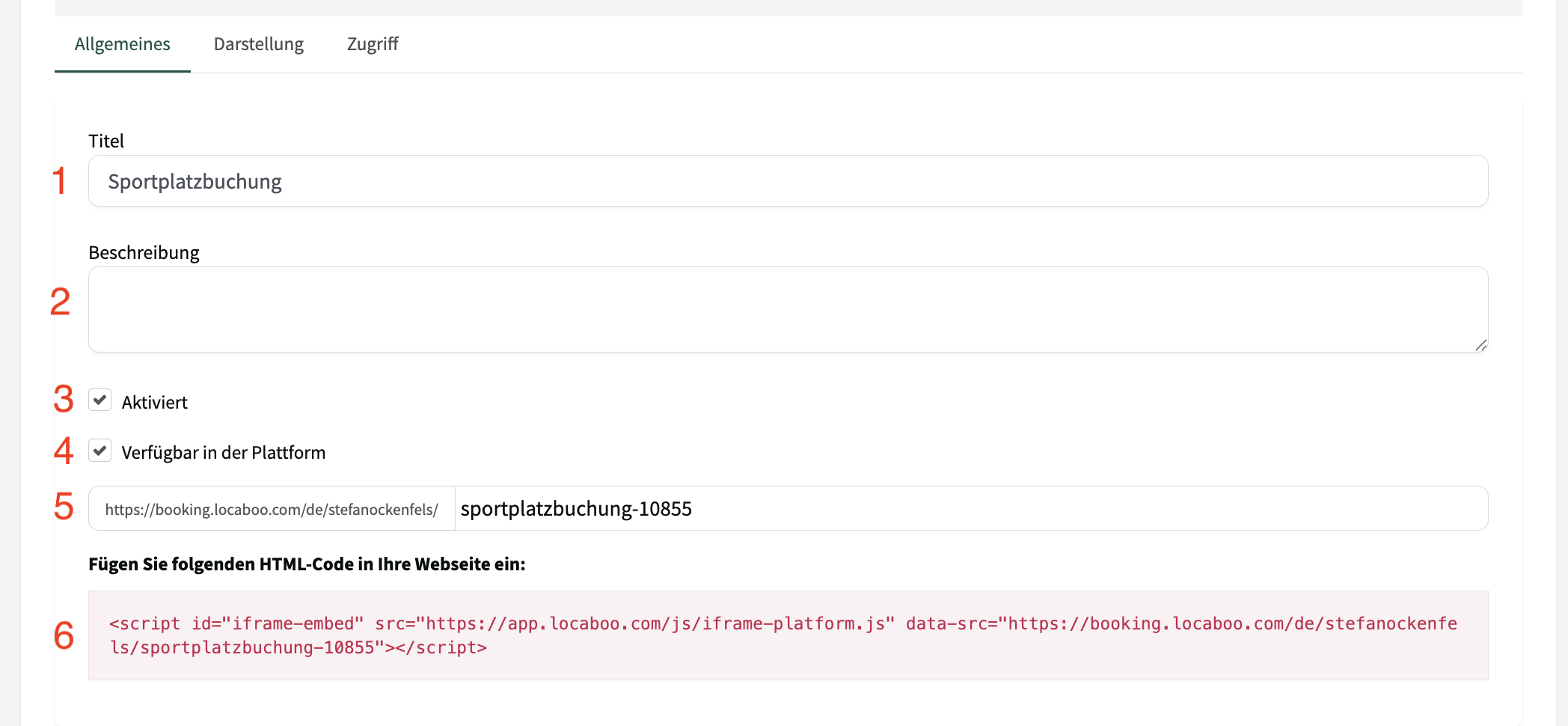Focus the empty Beschreibung text area
The height and width of the screenshot is (726, 1568).
pyautogui.click(x=787, y=309)
